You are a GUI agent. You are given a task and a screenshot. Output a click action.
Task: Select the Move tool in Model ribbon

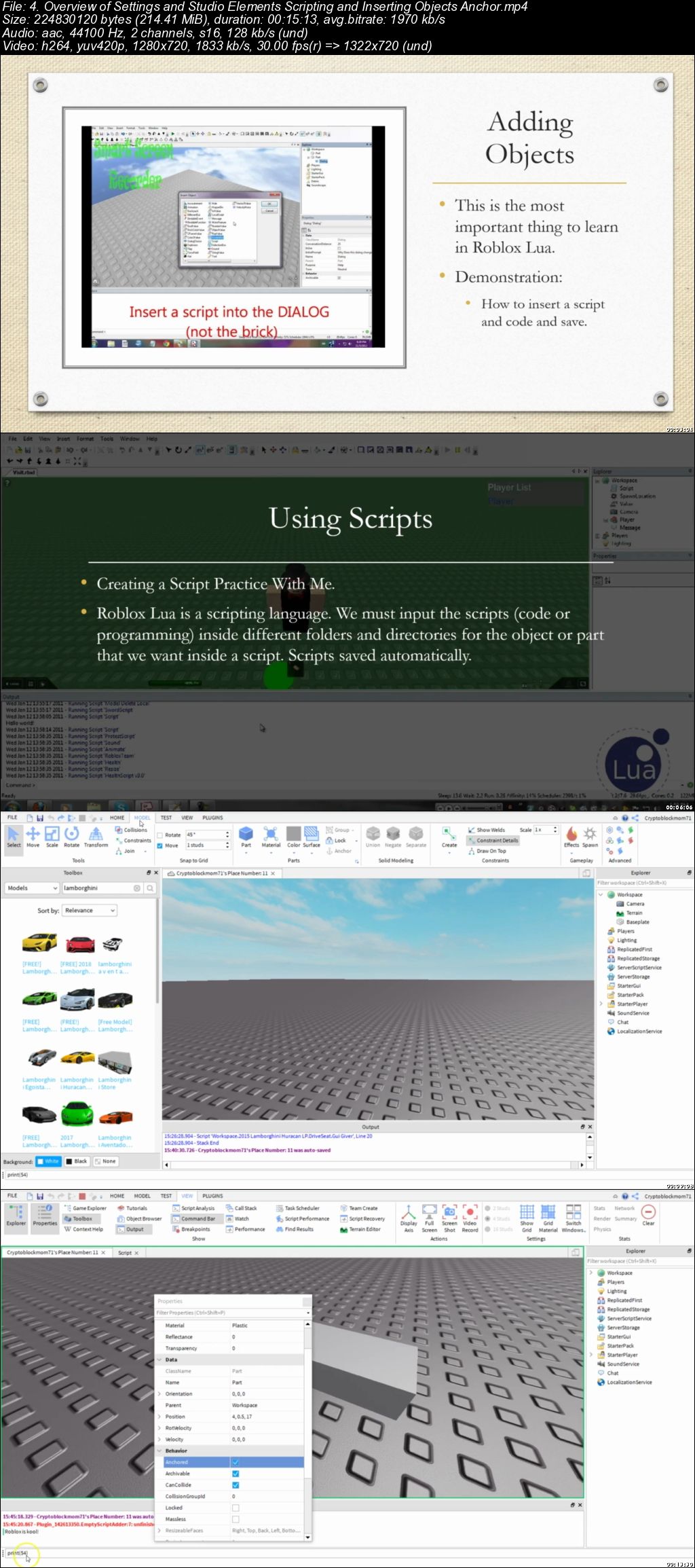coord(33,836)
